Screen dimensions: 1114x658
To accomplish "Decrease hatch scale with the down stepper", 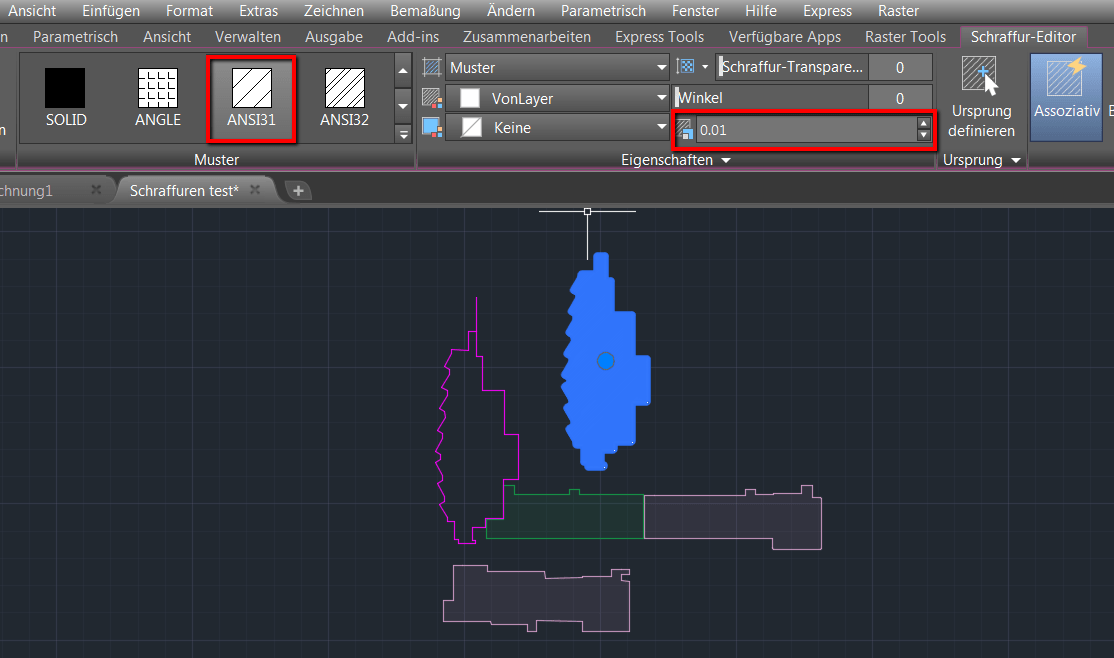I will coord(924,135).
